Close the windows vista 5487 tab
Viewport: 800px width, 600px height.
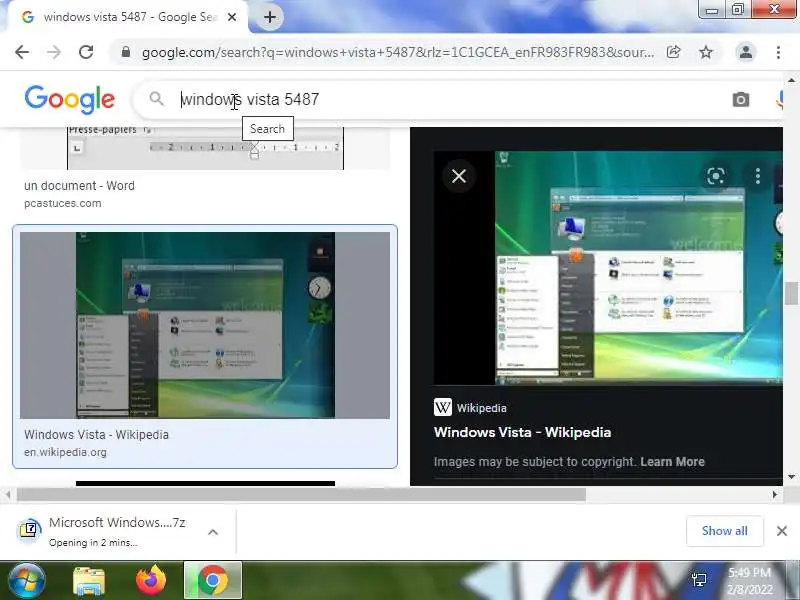pyautogui.click(x=232, y=17)
